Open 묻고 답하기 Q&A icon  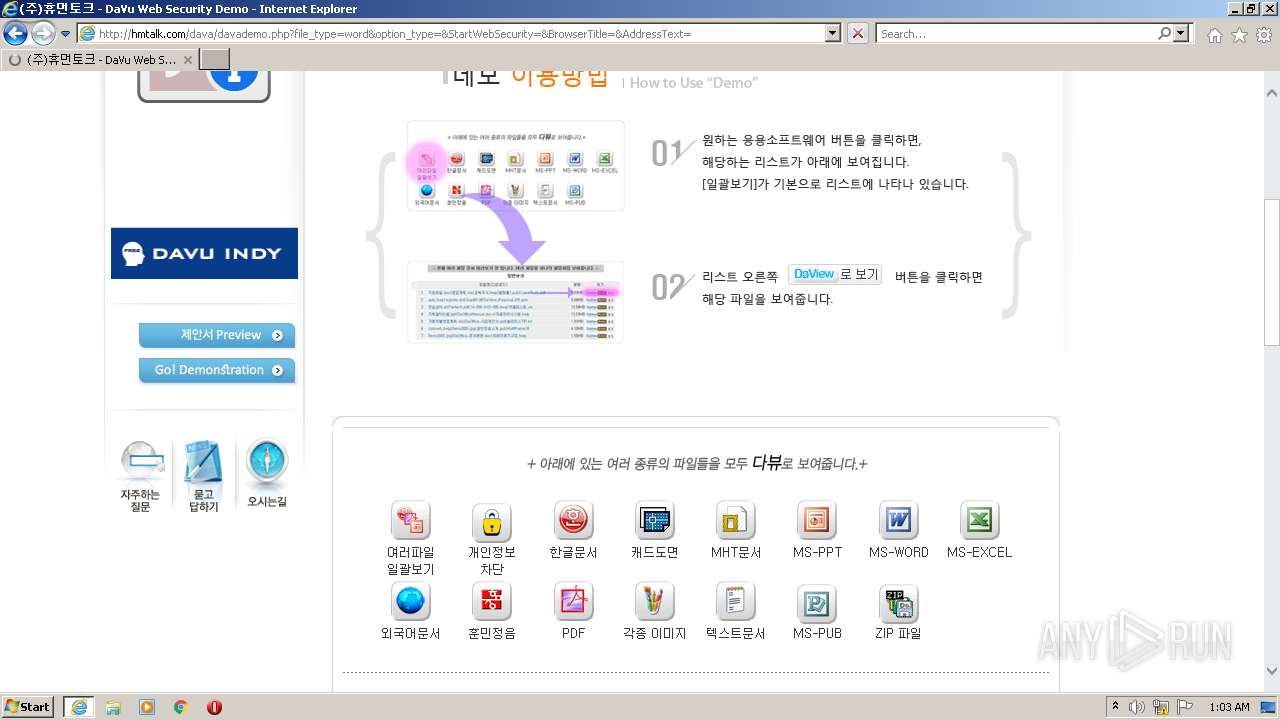coord(203,476)
